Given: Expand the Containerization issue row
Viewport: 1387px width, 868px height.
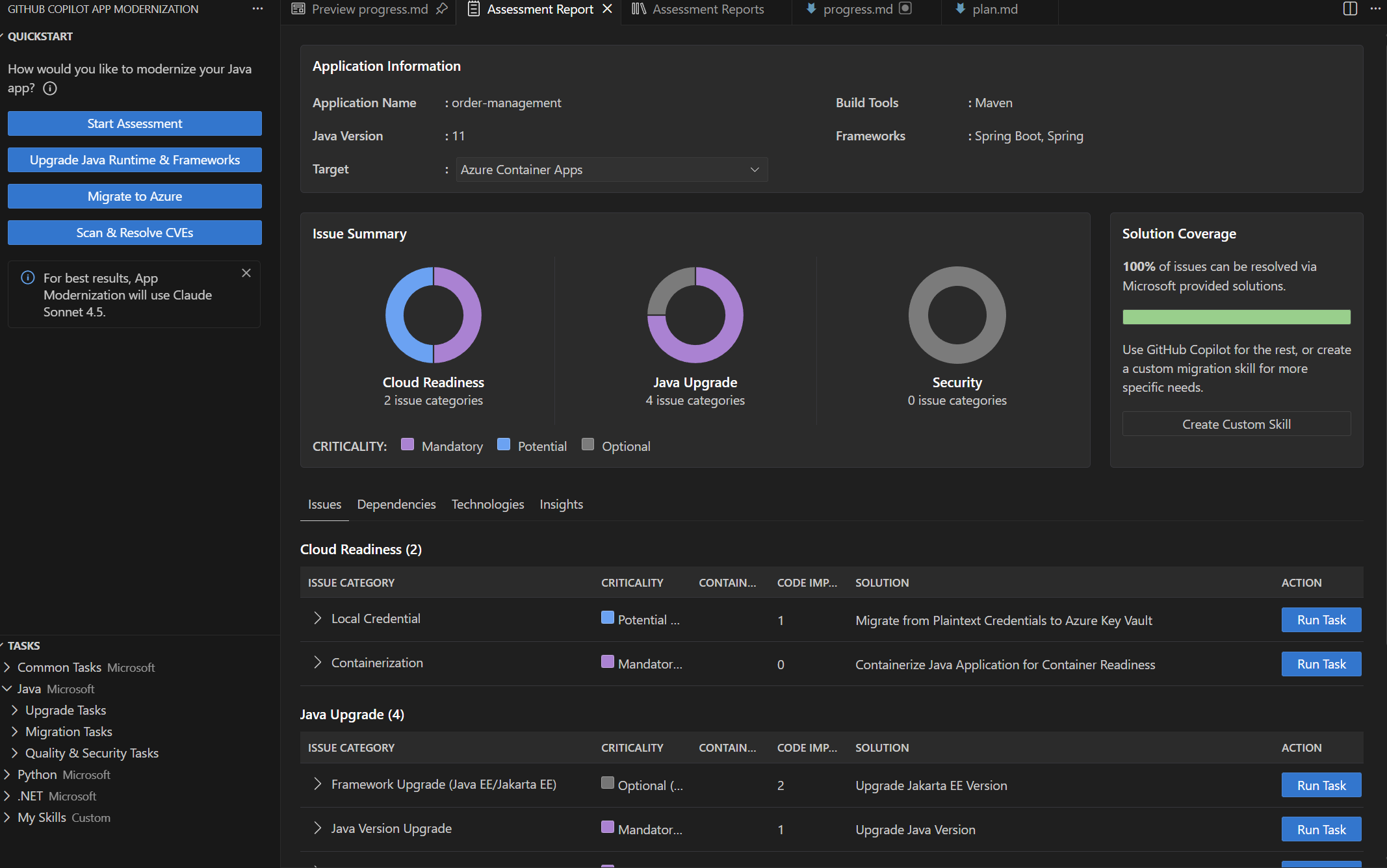Looking at the screenshot, I should pyautogui.click(x=317, y=663).
